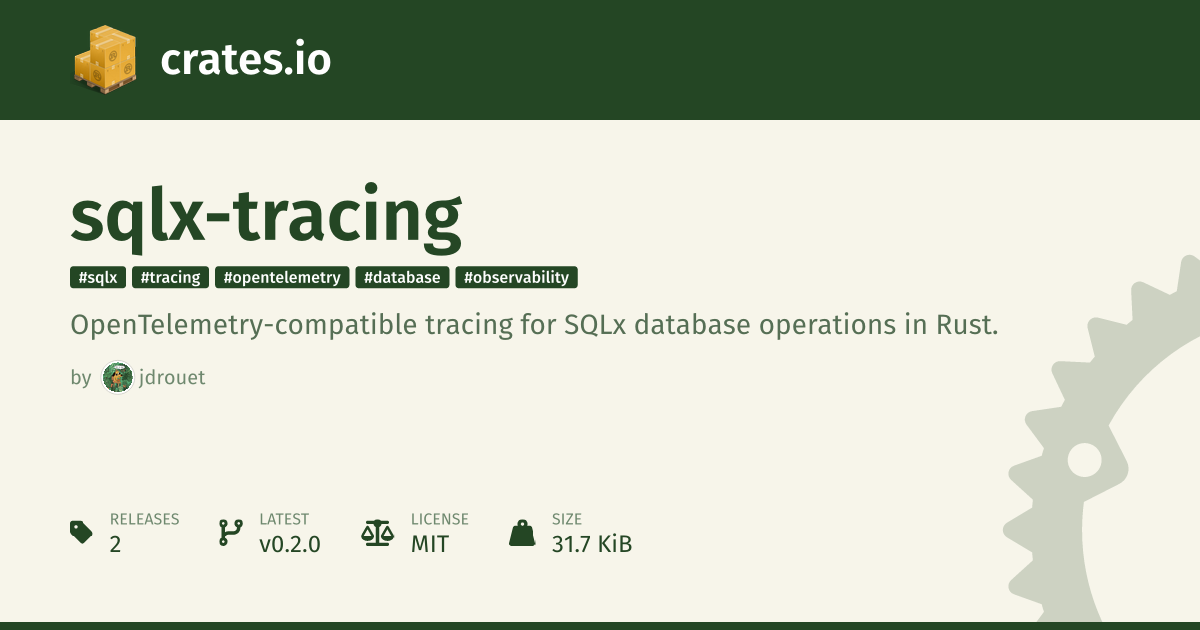Click the latest version branch icon
Screen dimensions: 1200x630
(x=230, y=532)
